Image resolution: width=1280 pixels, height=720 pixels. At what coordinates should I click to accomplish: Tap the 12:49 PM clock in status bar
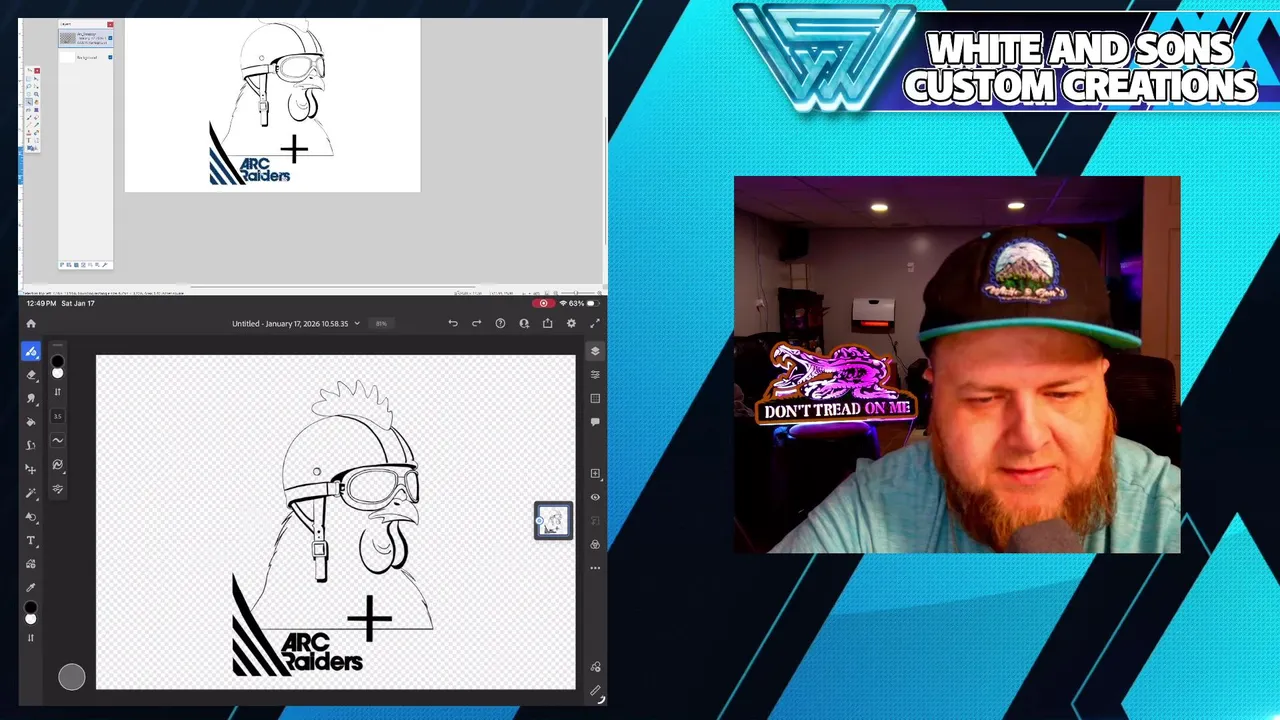coord(41,303)
